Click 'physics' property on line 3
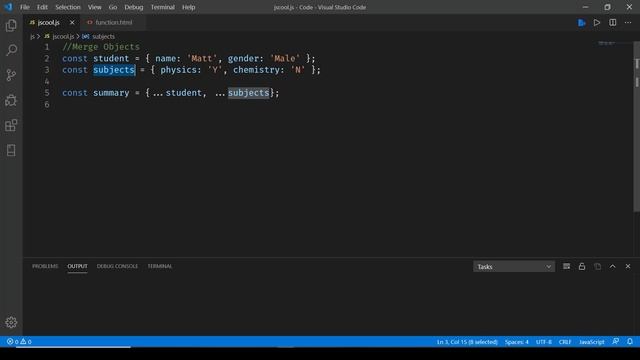Image resolution: width=640 pixels, height=360 pixels. 178,70
